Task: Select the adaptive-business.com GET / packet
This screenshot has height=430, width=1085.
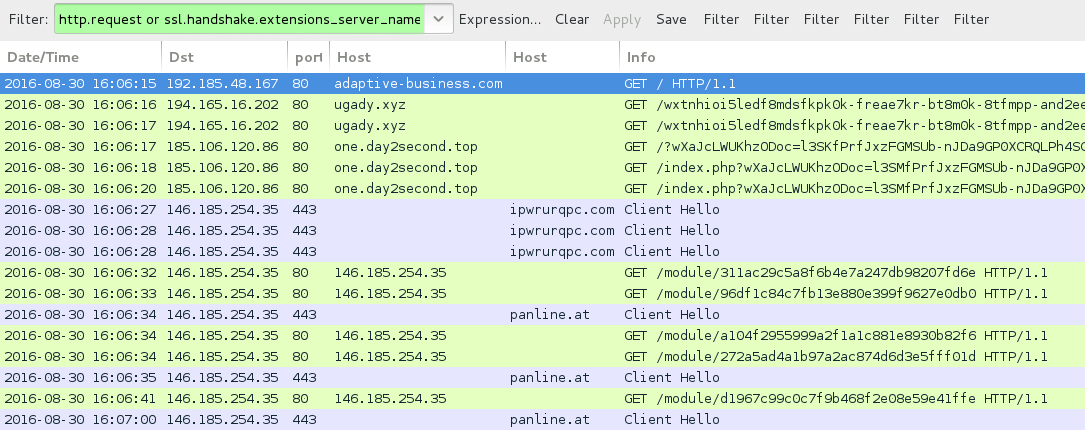Action: (418, 83)
